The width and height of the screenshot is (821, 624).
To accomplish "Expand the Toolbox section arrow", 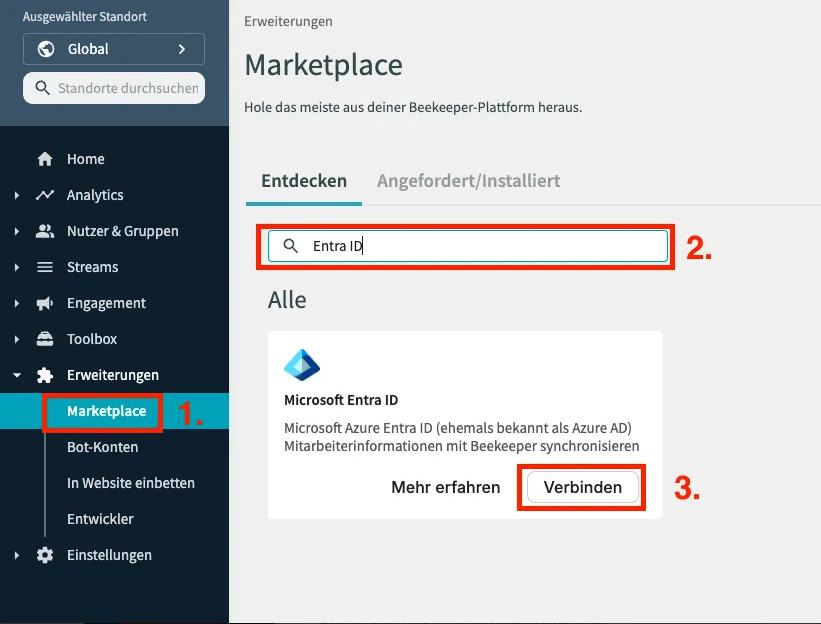I will pos(17,339).
